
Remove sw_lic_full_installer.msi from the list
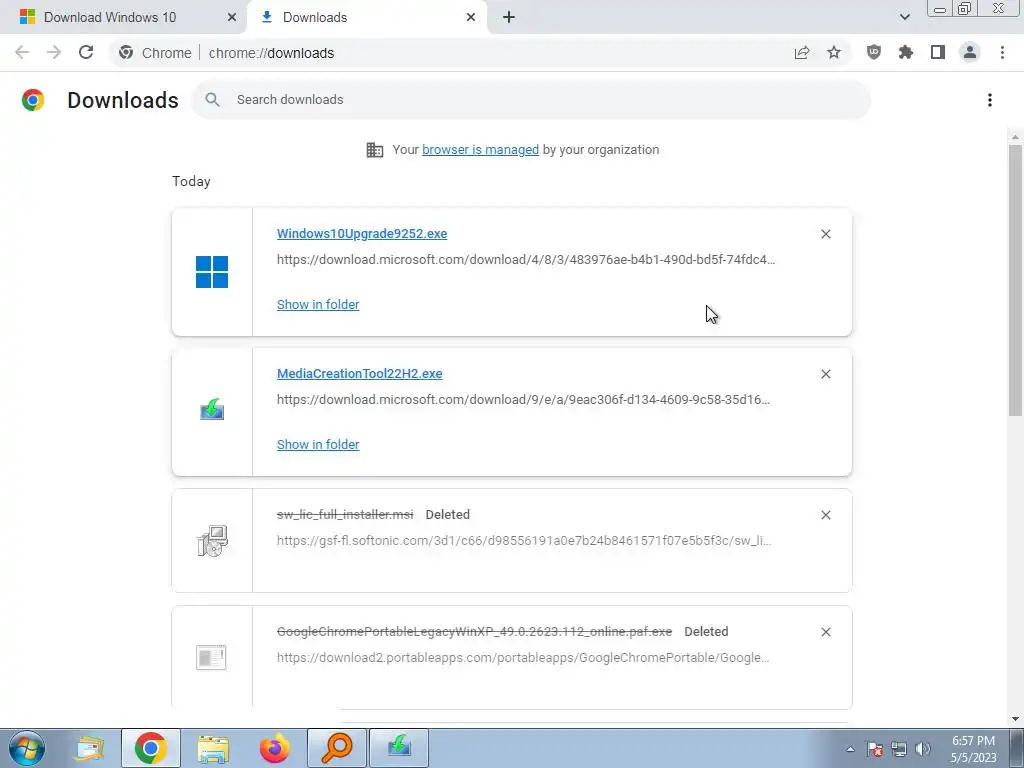coord(825,515)
